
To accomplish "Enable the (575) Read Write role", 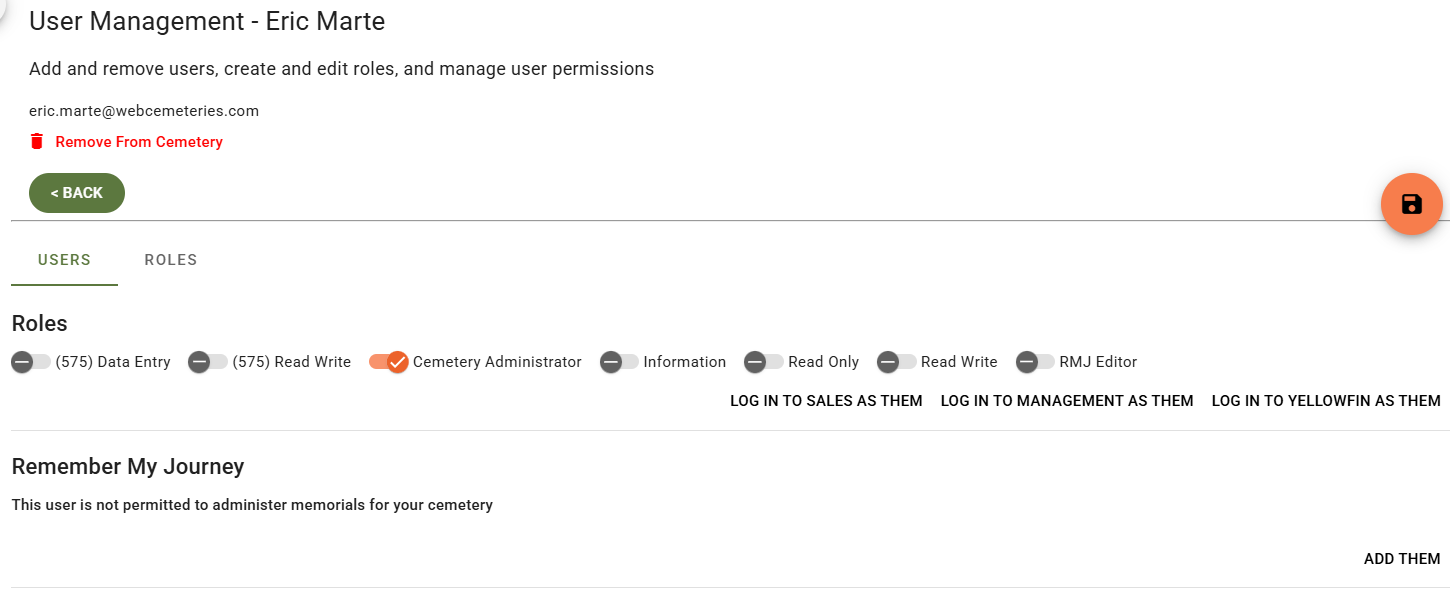I will click(208, 362).
